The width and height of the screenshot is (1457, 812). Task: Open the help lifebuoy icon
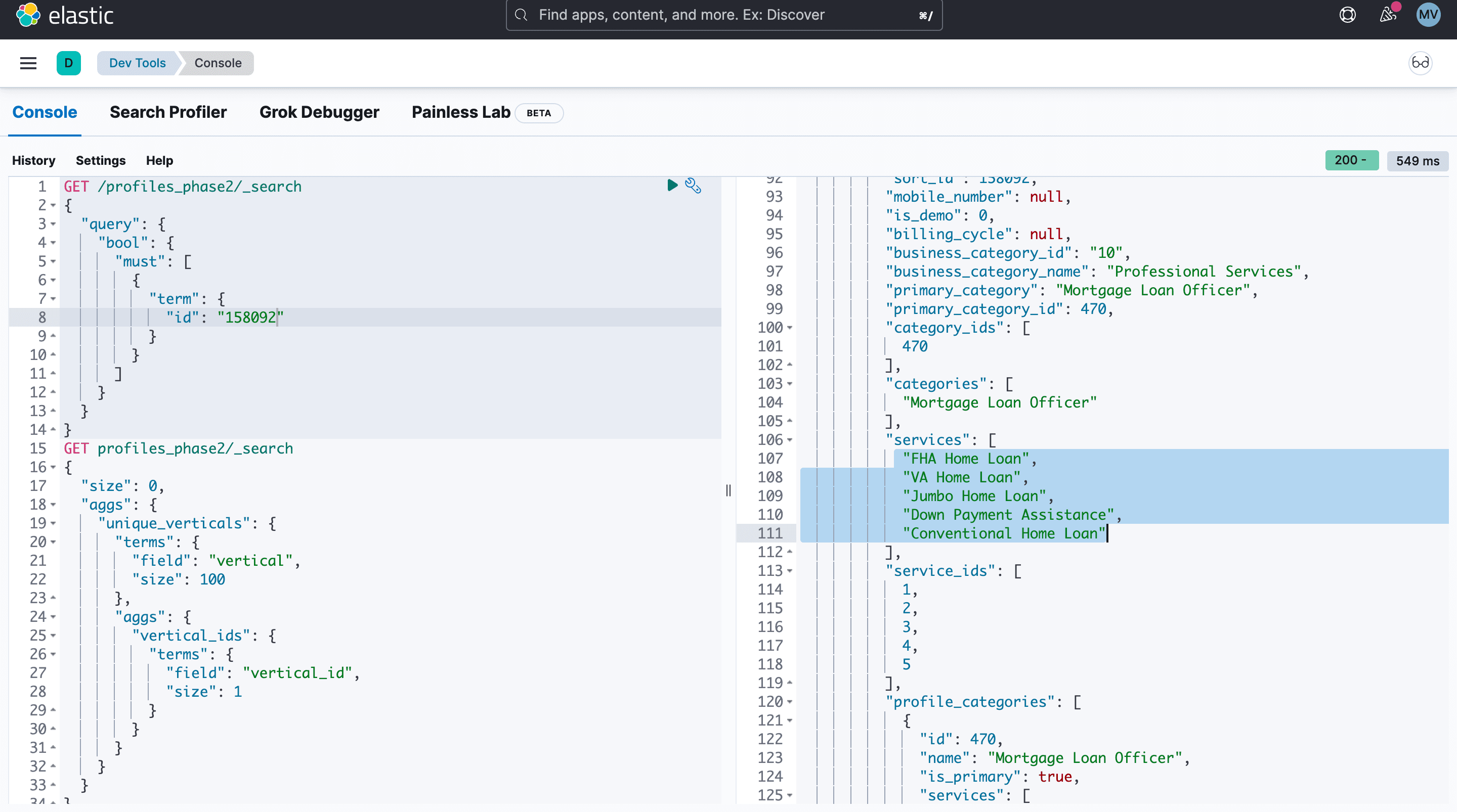tap(1348, 15)
